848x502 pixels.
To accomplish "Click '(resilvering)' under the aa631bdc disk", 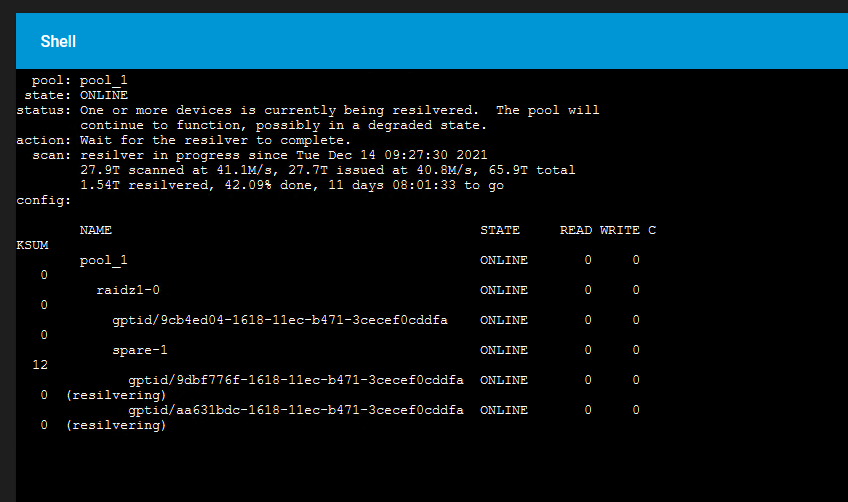I will click(116, 426).
